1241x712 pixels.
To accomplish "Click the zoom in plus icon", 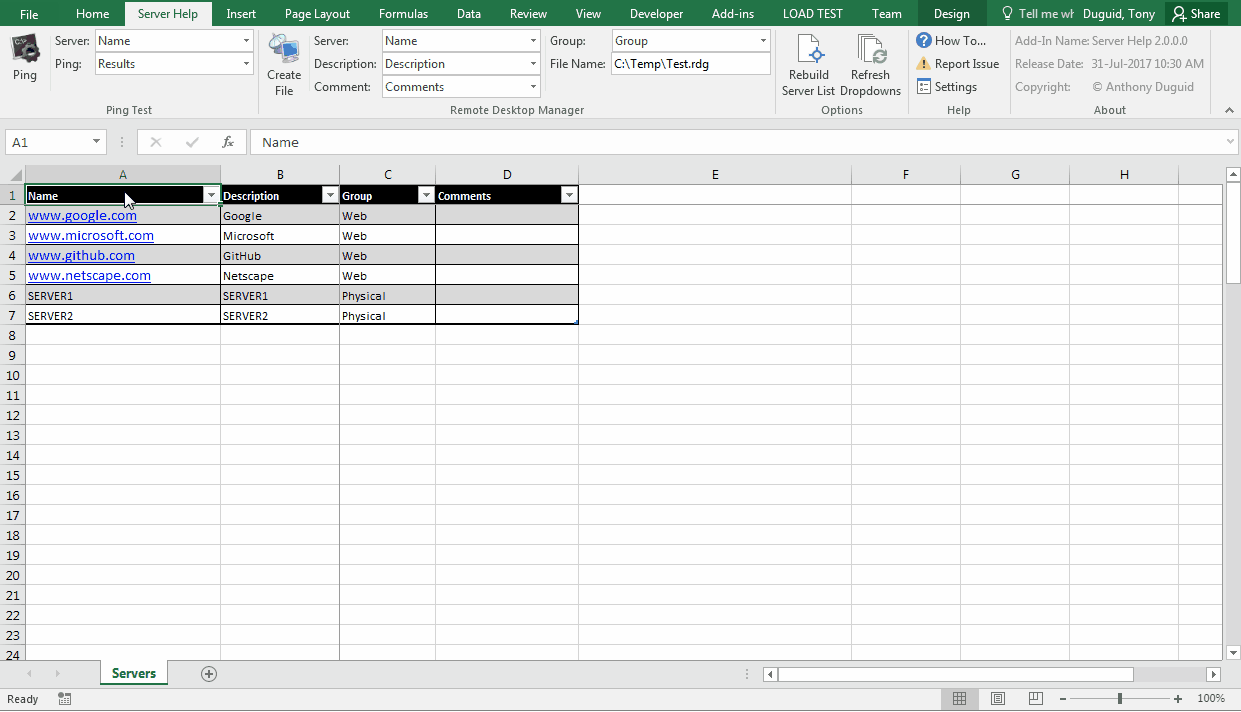I will click(1178, 699).
